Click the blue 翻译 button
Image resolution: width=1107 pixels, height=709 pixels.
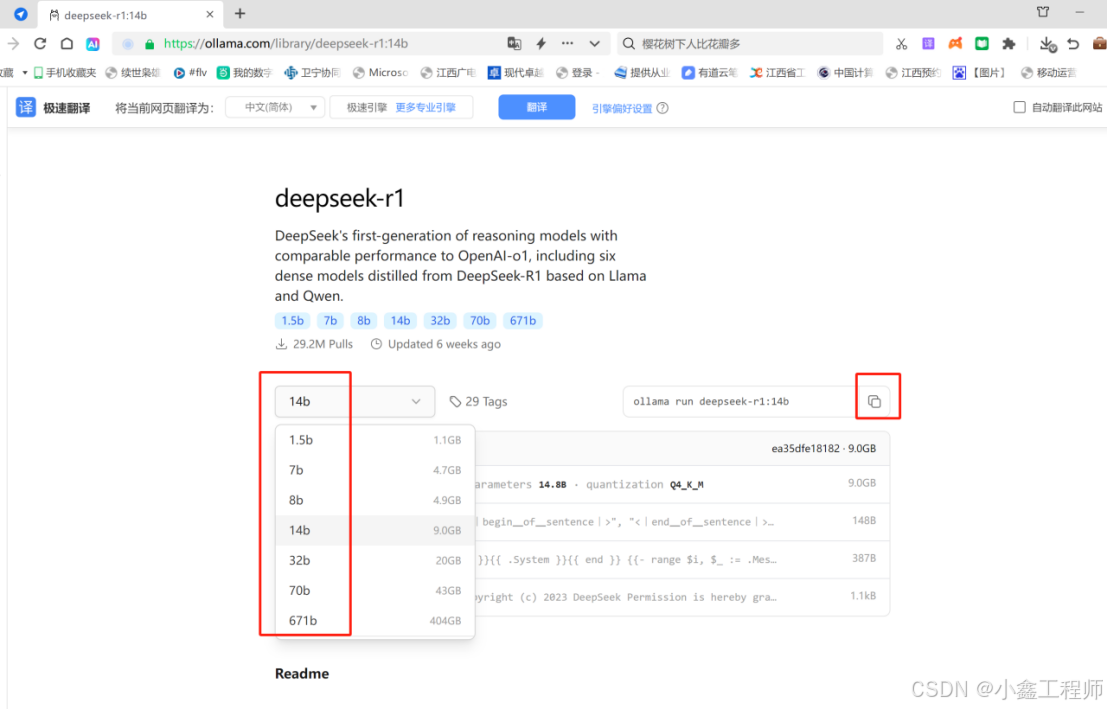537,107
